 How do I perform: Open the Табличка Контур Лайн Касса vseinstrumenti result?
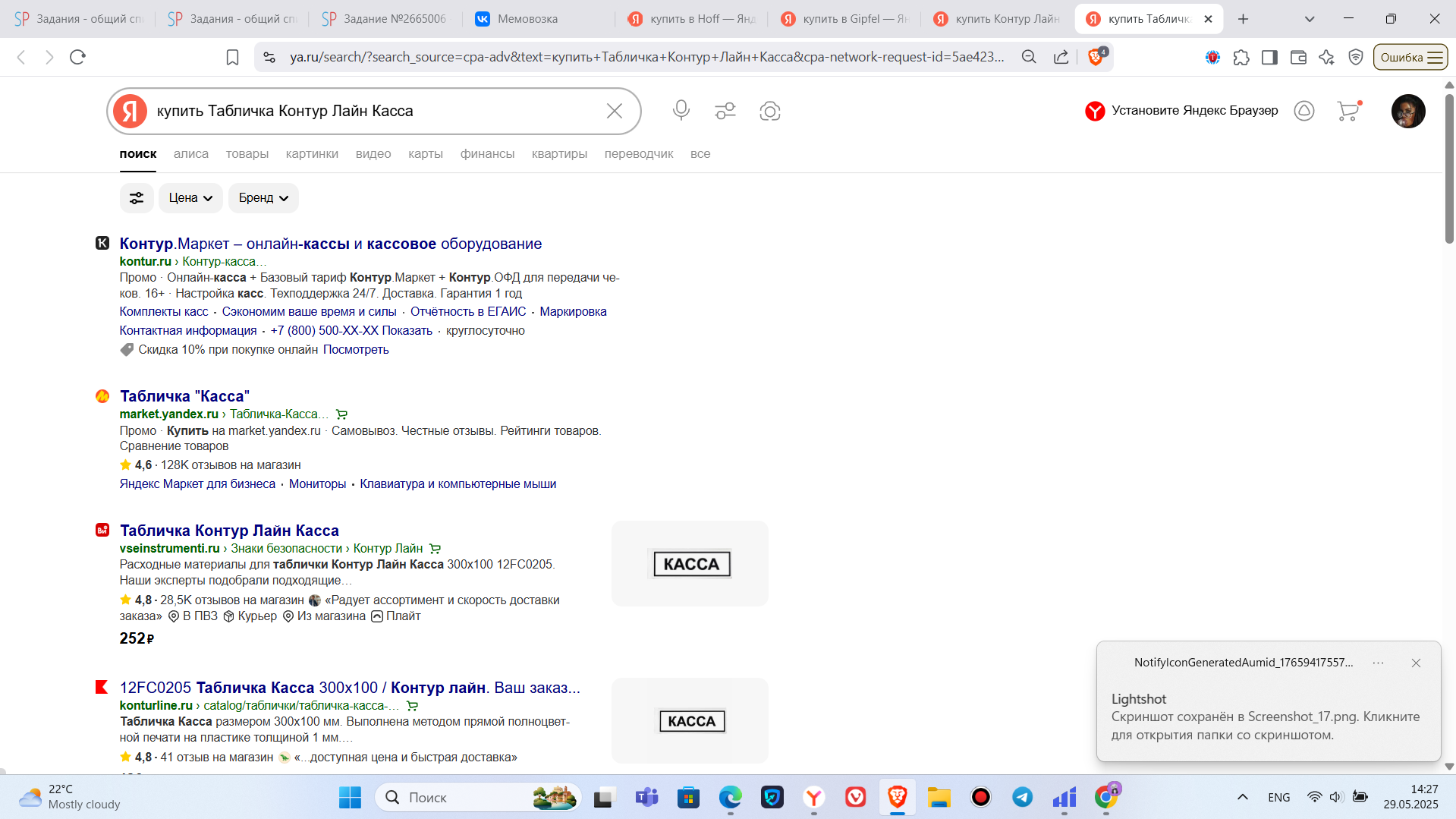pyautogui.click(x=229, y=531)
